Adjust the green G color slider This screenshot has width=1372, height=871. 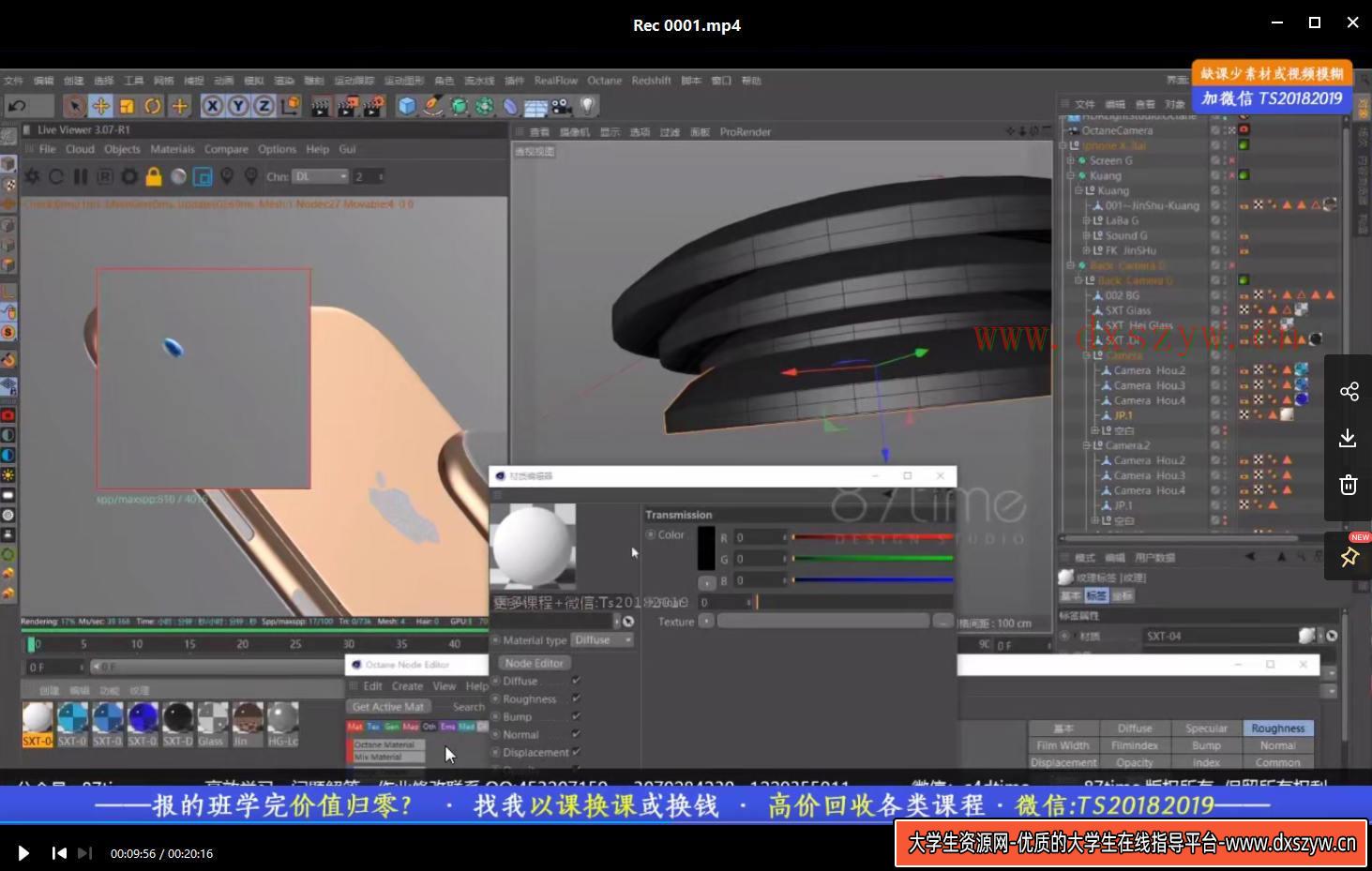pos(872,559)
